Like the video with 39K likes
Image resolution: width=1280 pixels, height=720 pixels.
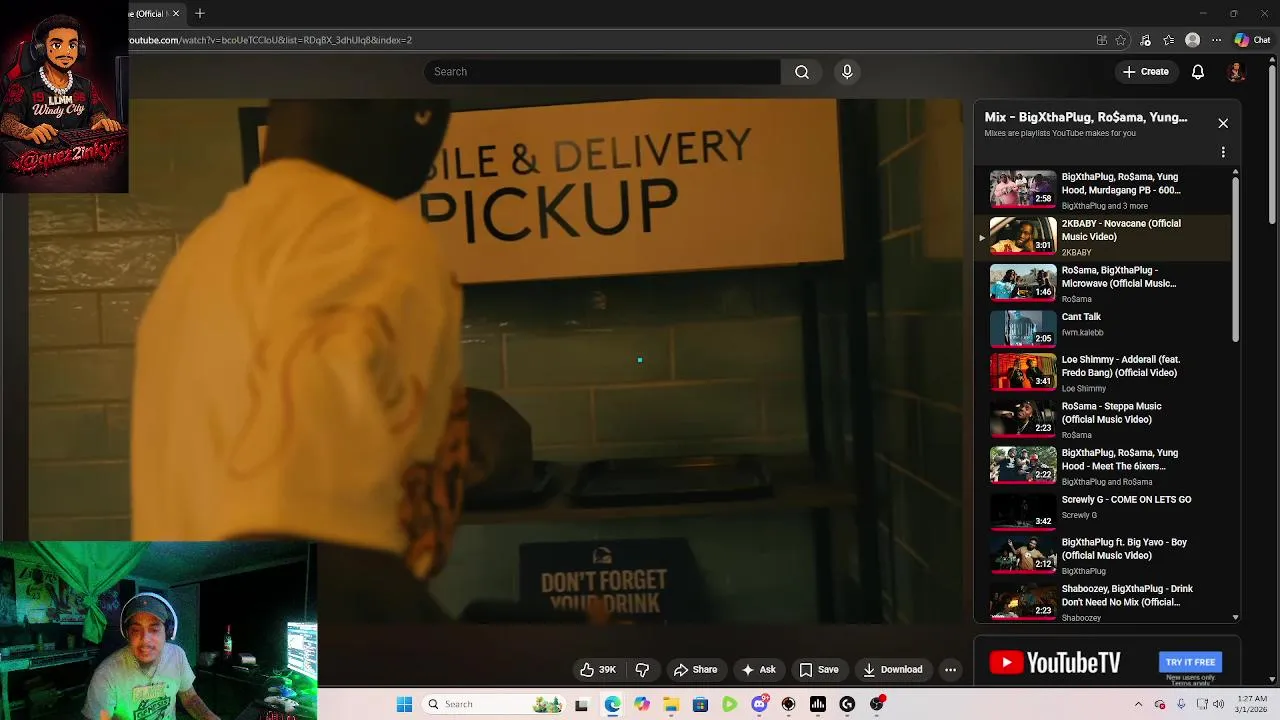tap(598, 670)
